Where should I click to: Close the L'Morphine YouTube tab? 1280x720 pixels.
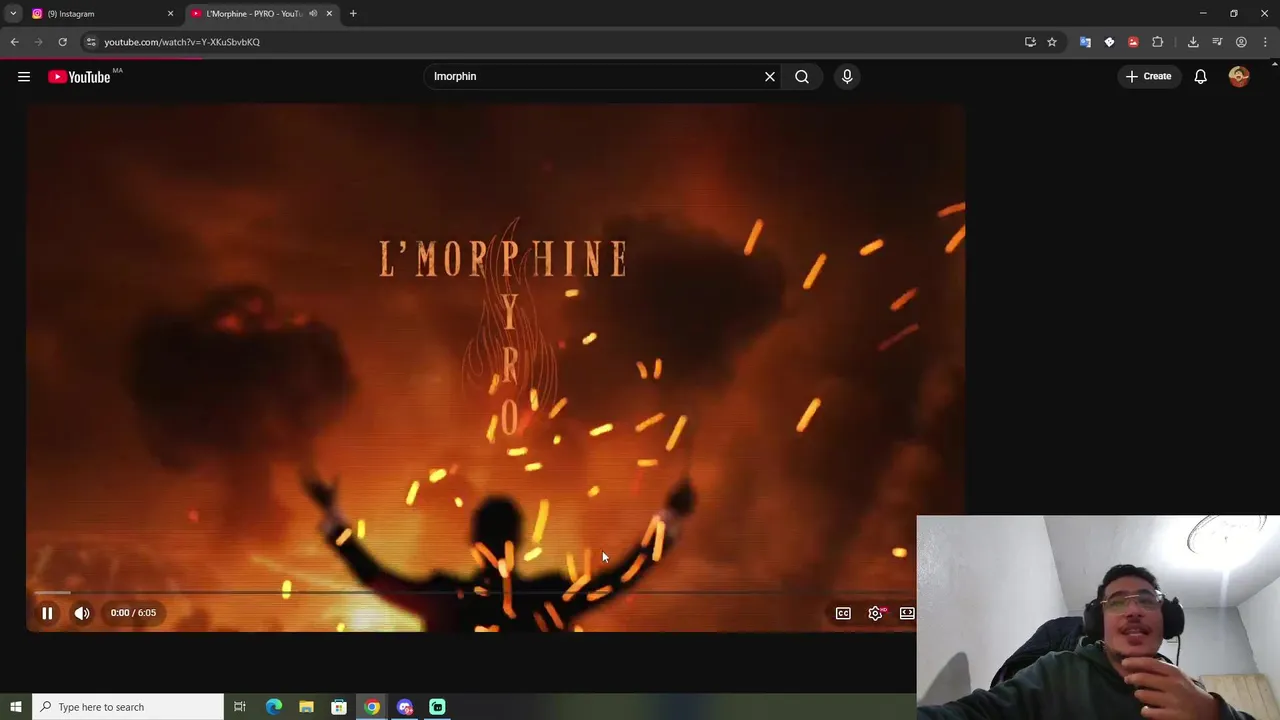(x=329, y=14)
